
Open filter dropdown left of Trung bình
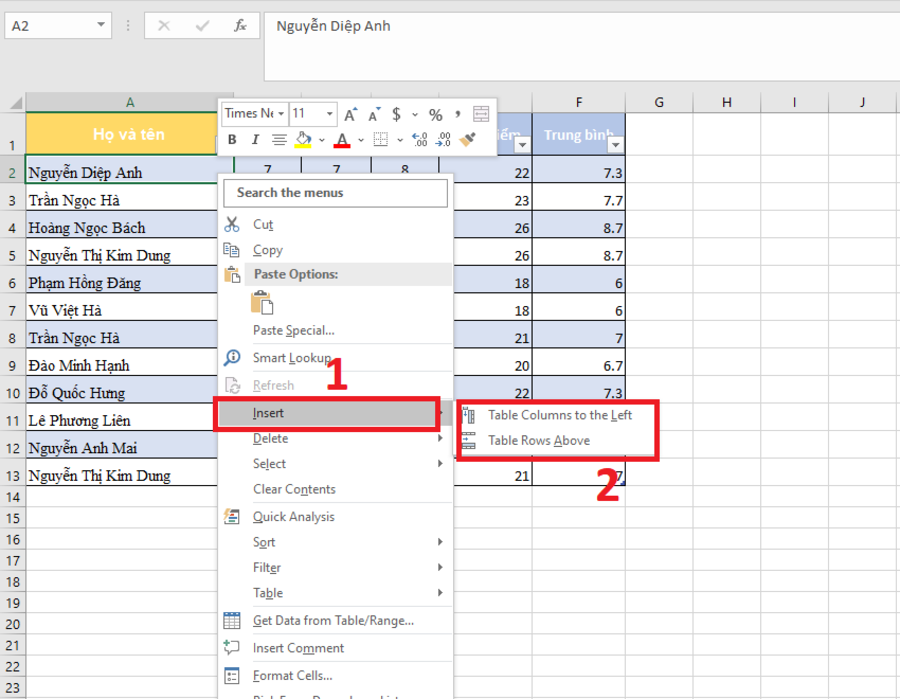(x=522, y=145)
